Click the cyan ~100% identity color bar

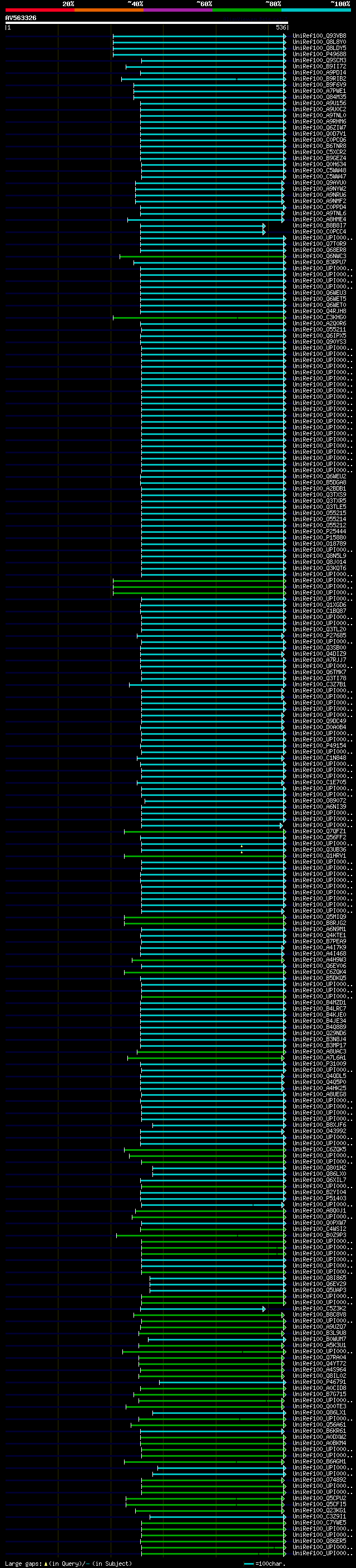(x=316, y=10)
